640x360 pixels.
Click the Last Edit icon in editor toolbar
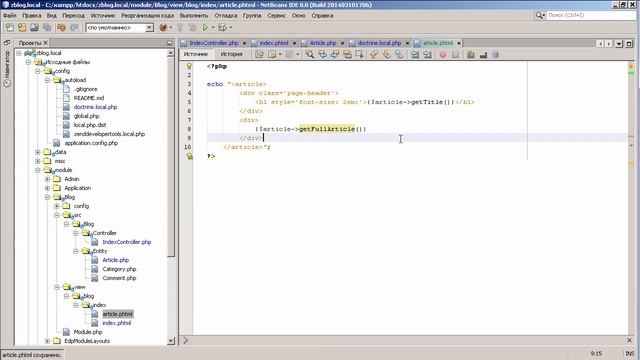(259, 54)
